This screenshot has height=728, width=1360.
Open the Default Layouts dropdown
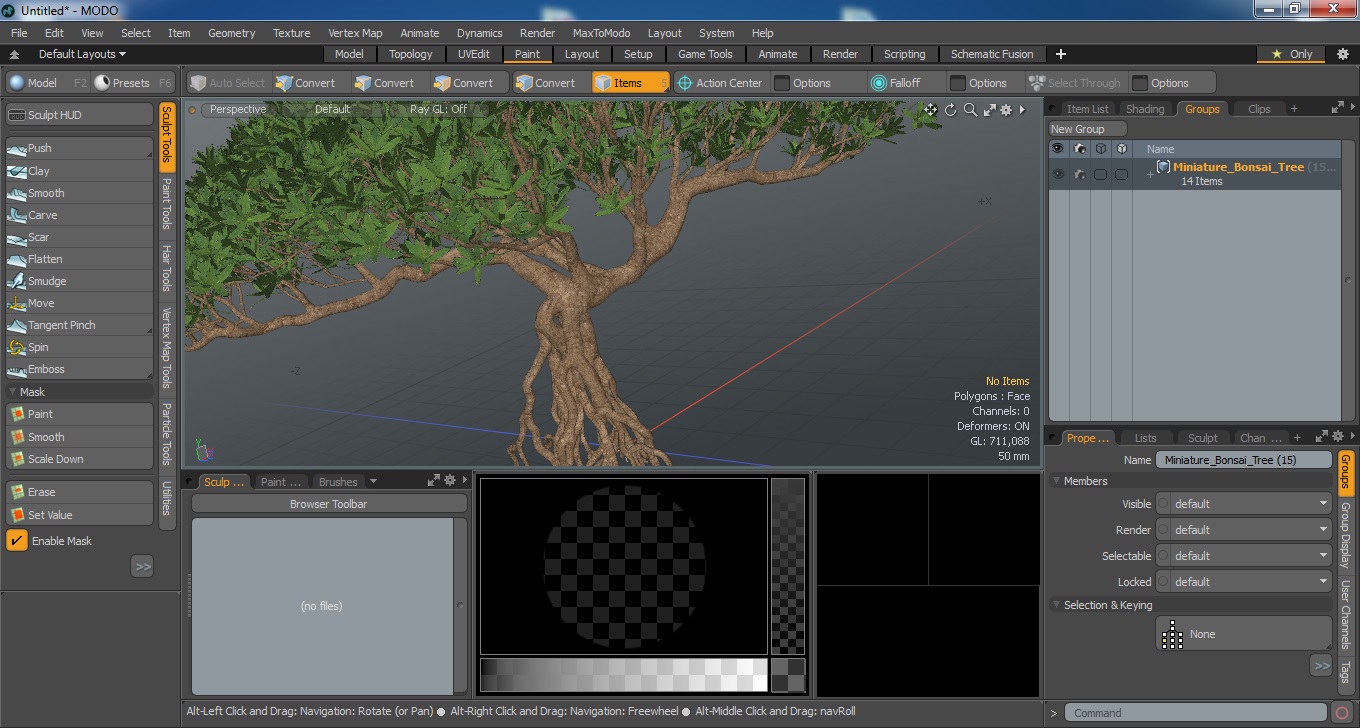coord(82,54)
